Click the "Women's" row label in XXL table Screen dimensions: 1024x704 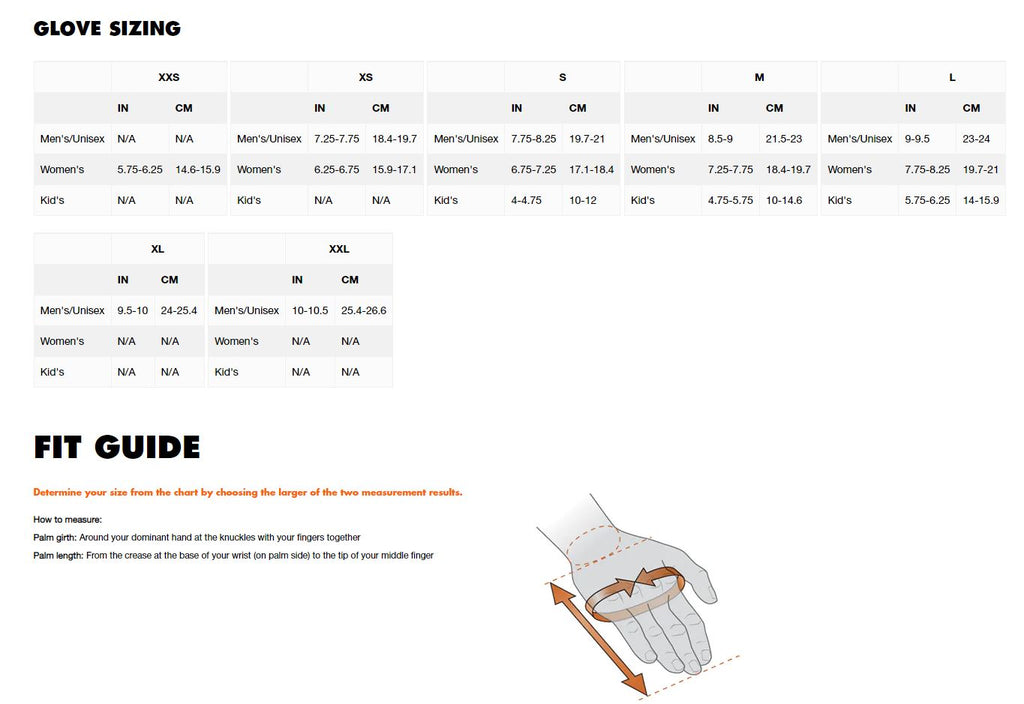pos(236,342)
